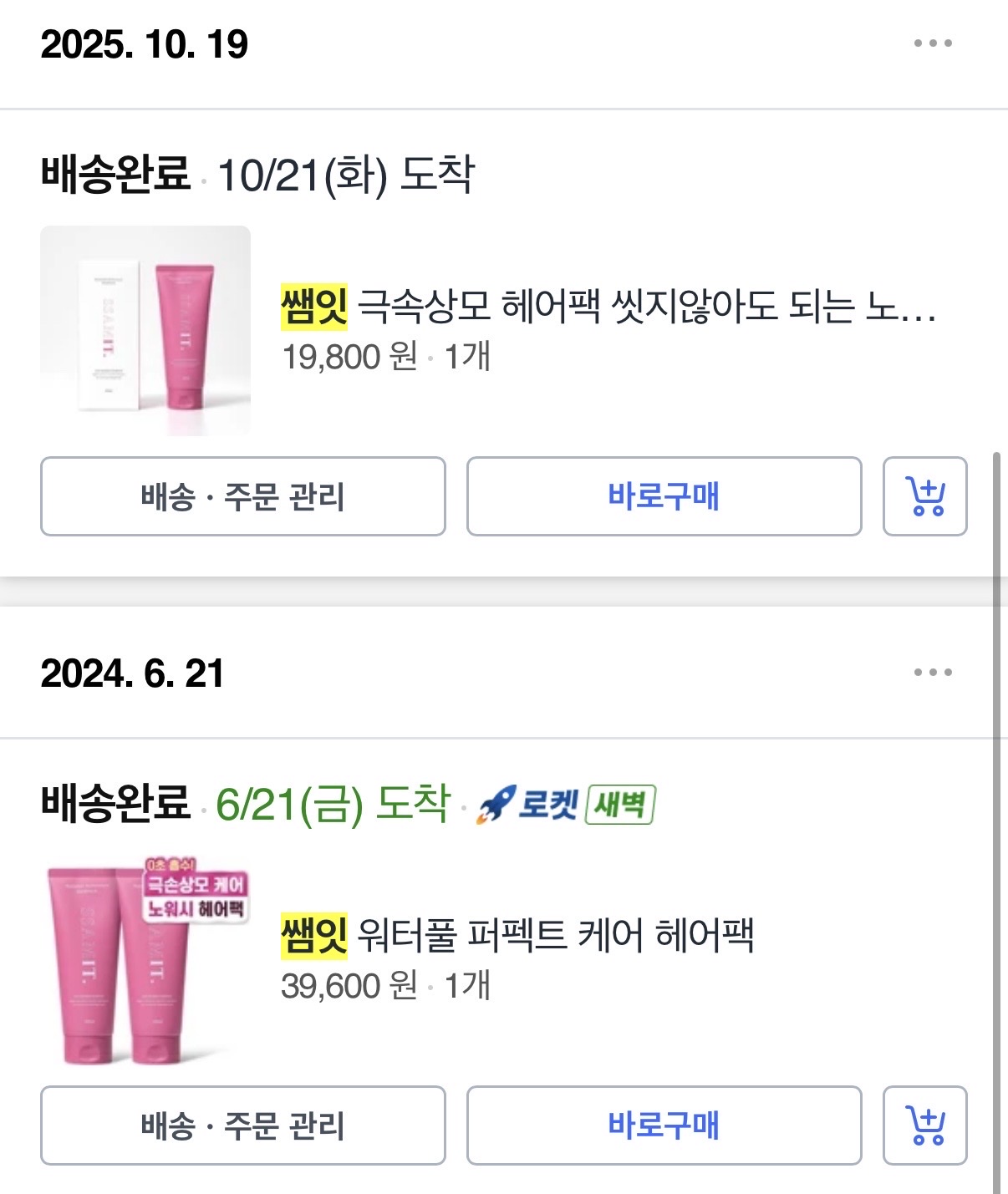
Task: Open 배송 · 주문 관리 for the 6/21 delivery
Action: point(243,1125)
